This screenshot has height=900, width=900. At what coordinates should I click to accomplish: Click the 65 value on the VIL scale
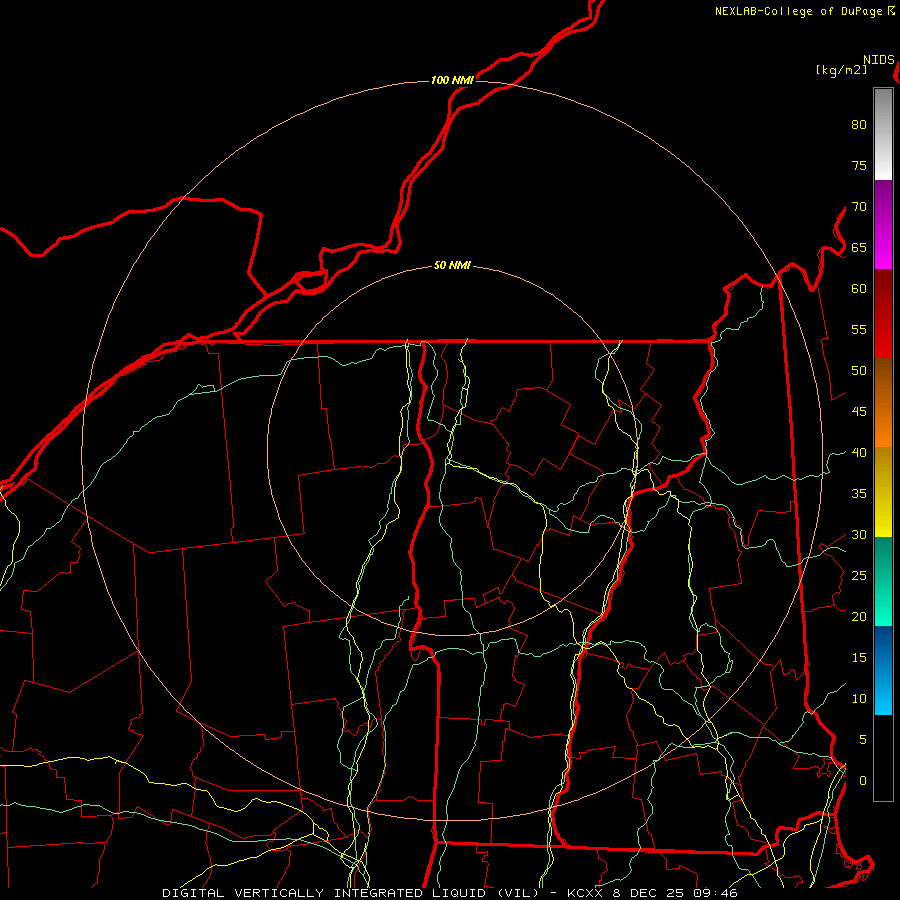pyautogui.click(x=859, y=247)
